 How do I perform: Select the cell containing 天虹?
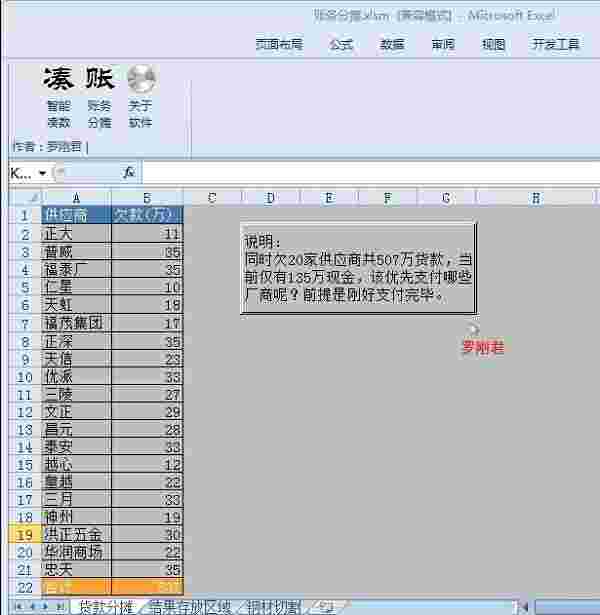[76, 305]
